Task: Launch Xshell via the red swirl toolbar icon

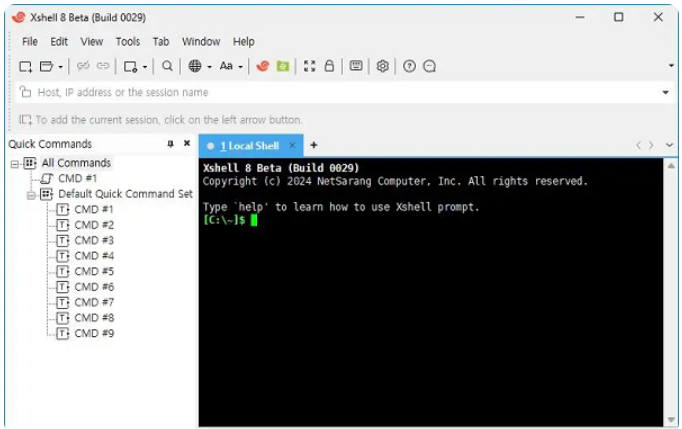Action: (x=262, y=66)
